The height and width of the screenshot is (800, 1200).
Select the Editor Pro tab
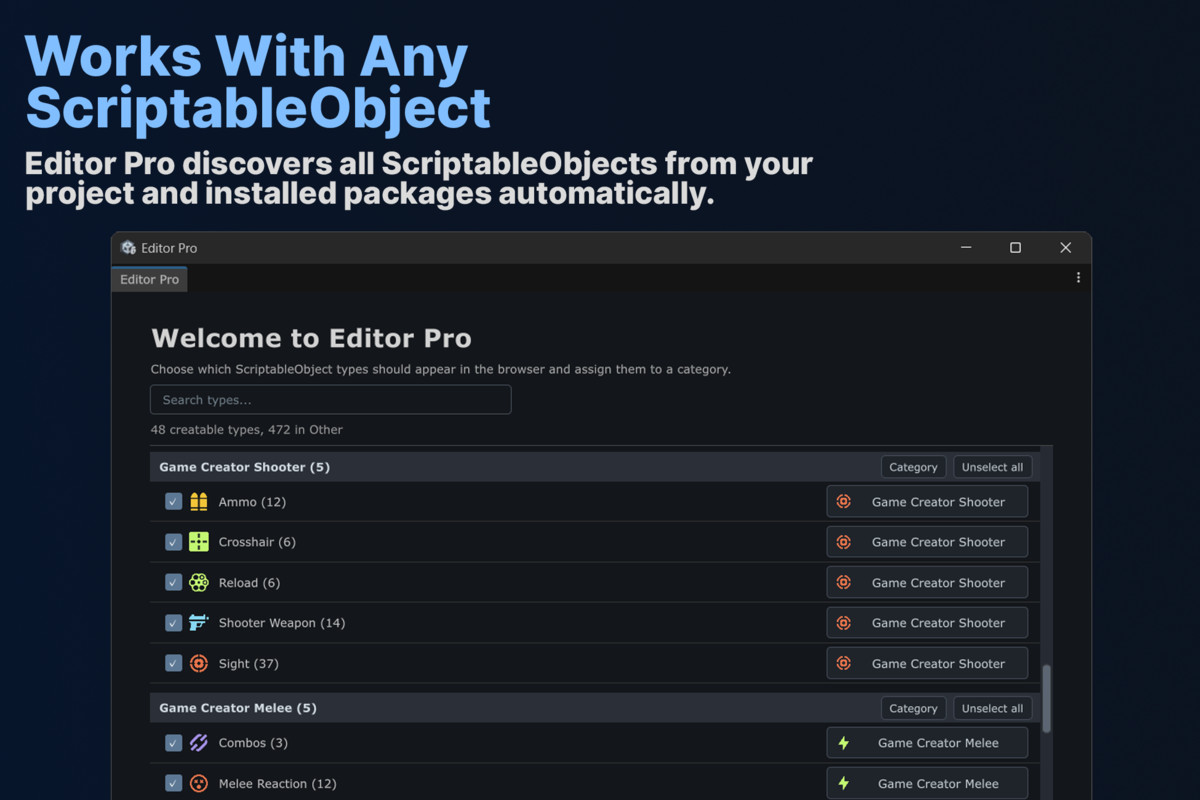[x=149, y=279]
